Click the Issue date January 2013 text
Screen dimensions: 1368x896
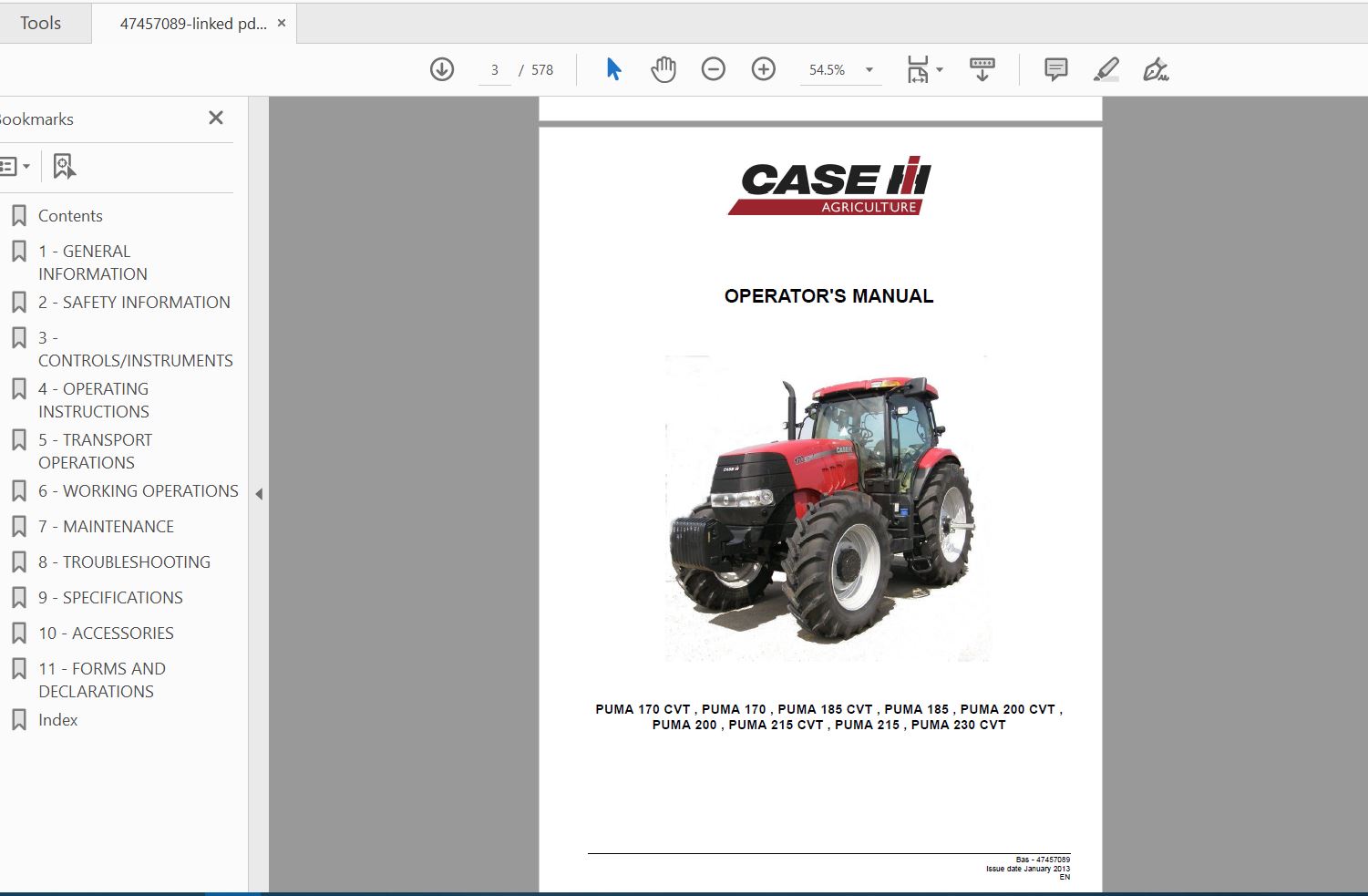[1027, 869]
